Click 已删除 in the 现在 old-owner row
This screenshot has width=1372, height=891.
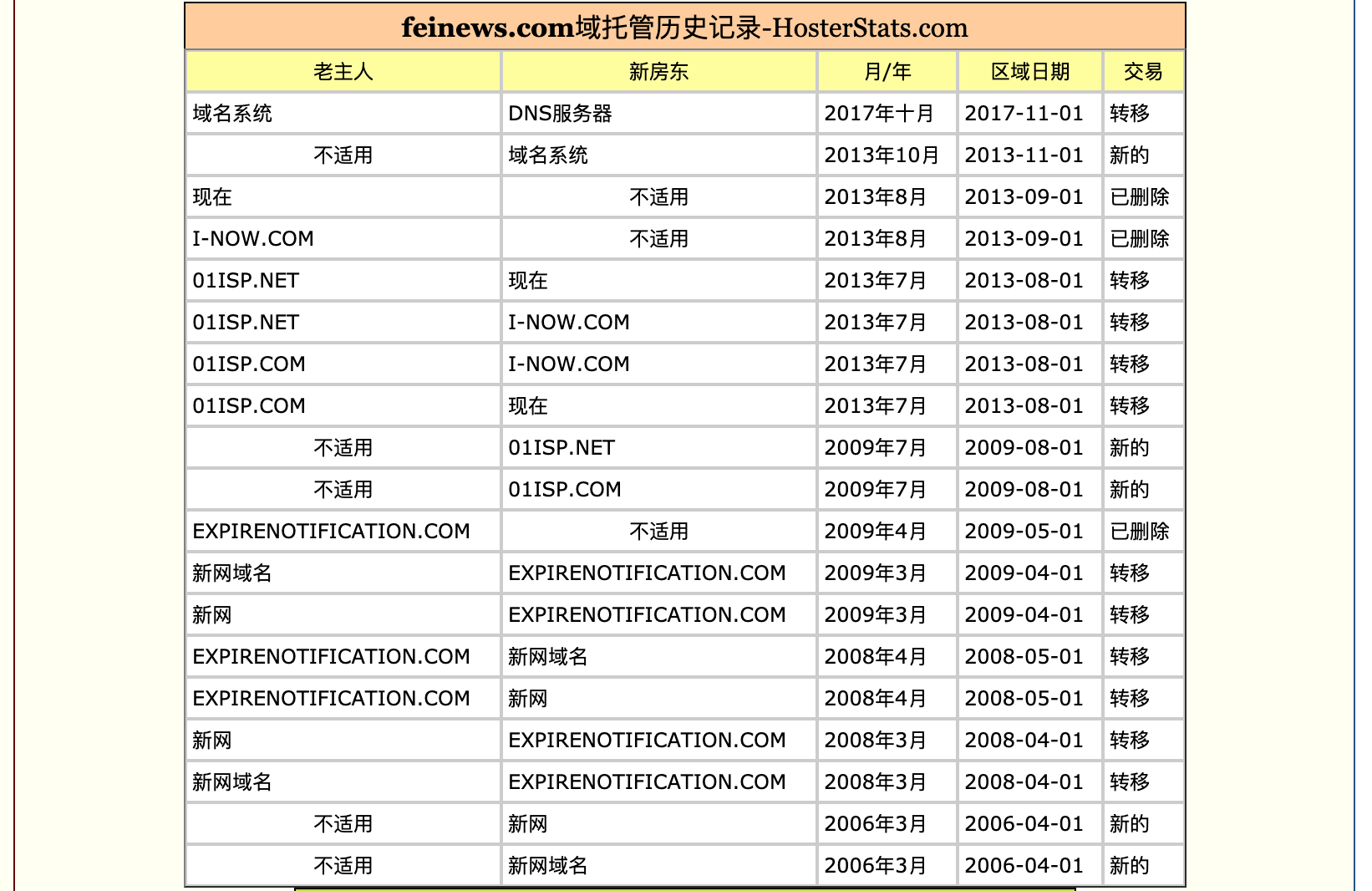click(1140, 197)
